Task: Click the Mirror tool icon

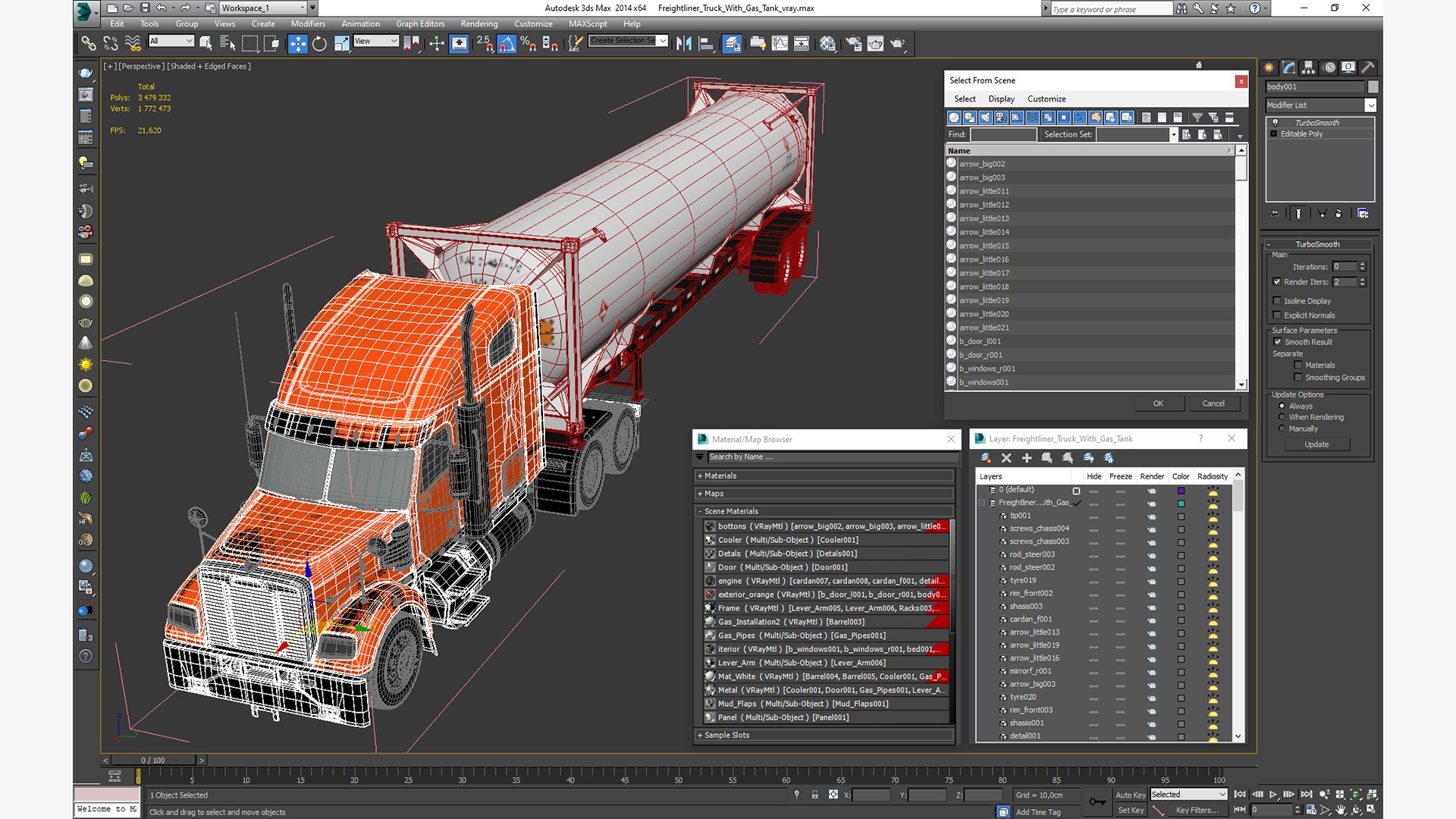Action: pyautogui.click(x=683, y=44)
